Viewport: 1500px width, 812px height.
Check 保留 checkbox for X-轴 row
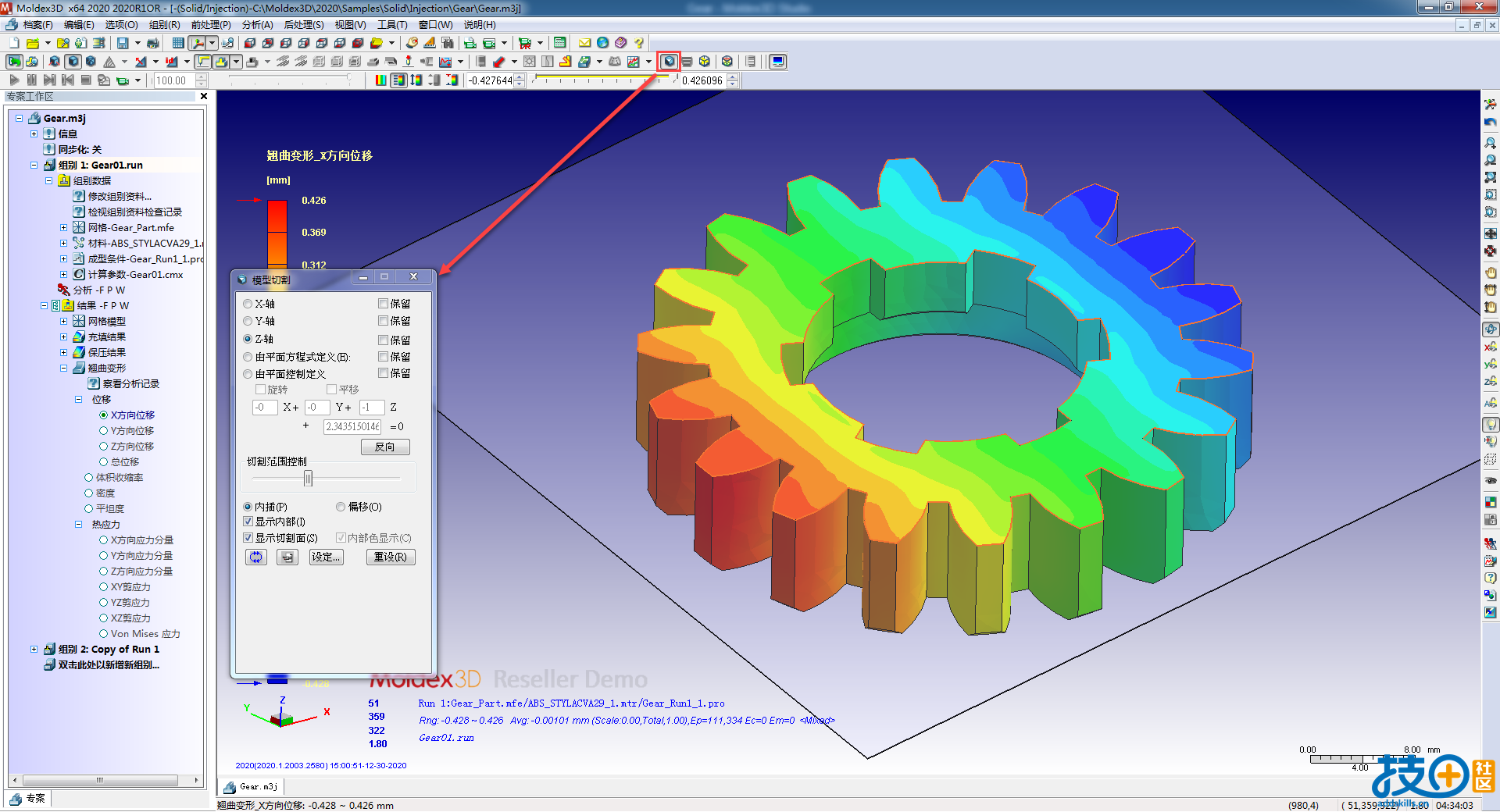[383, 303]
